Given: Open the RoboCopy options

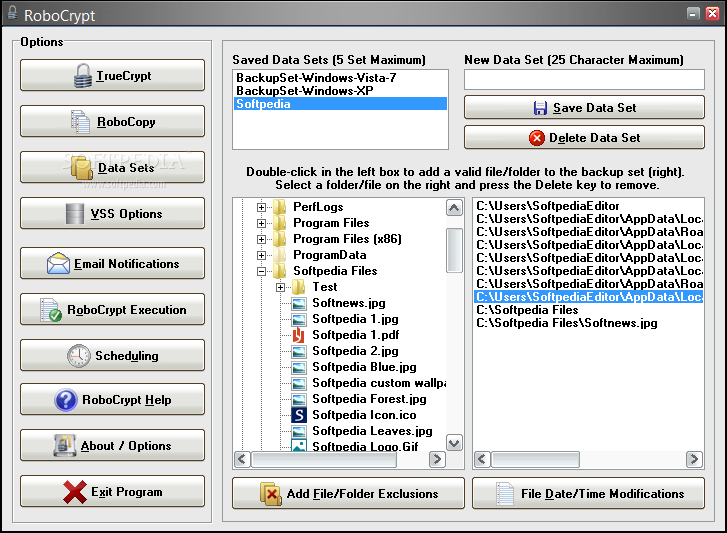Looking at the screenshot, I should click(x=112, y=121).
